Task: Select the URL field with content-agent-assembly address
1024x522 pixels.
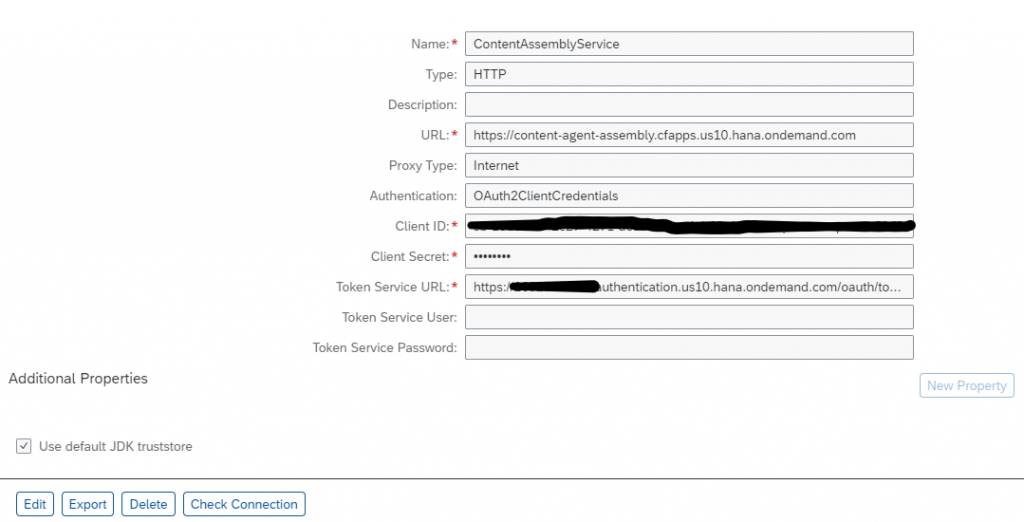Action: [x=689, y=135]
